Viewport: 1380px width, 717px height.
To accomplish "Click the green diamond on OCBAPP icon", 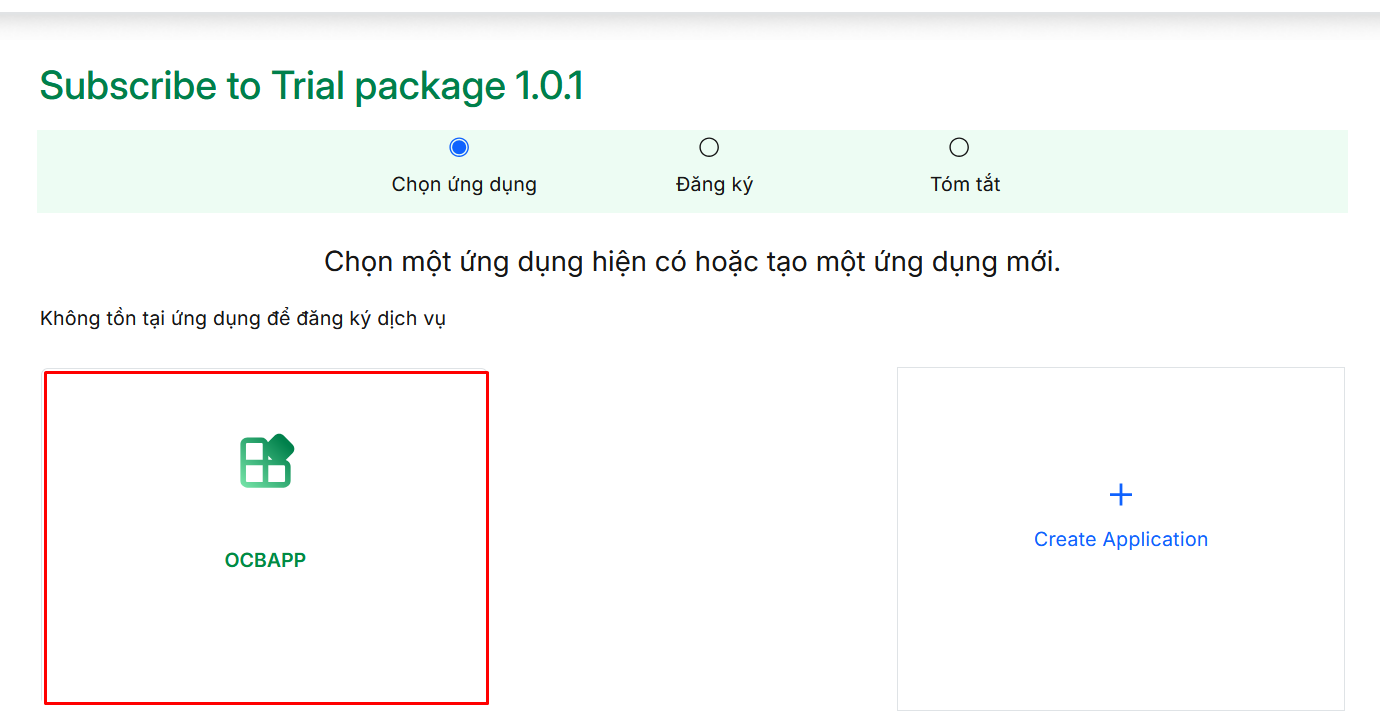I will click(x=280, y=446).
